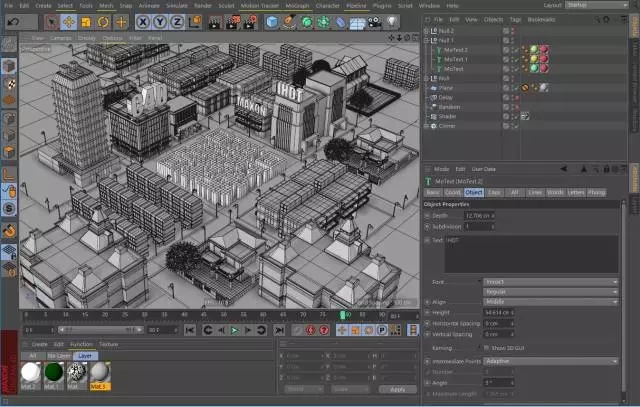Select the green material swatch
Viewport: 640px width, 407px height.
tap(52, 370)
